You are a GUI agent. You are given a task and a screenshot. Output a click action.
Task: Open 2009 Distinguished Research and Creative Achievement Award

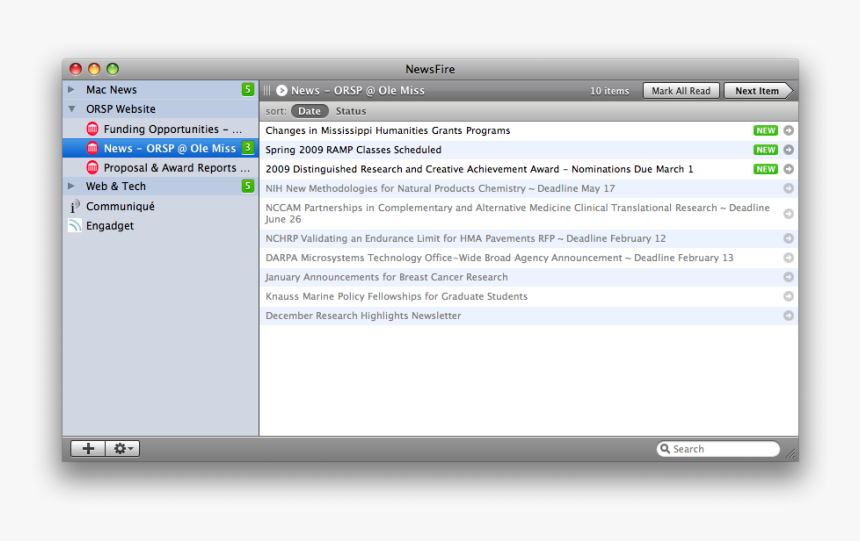pos(529,169)
